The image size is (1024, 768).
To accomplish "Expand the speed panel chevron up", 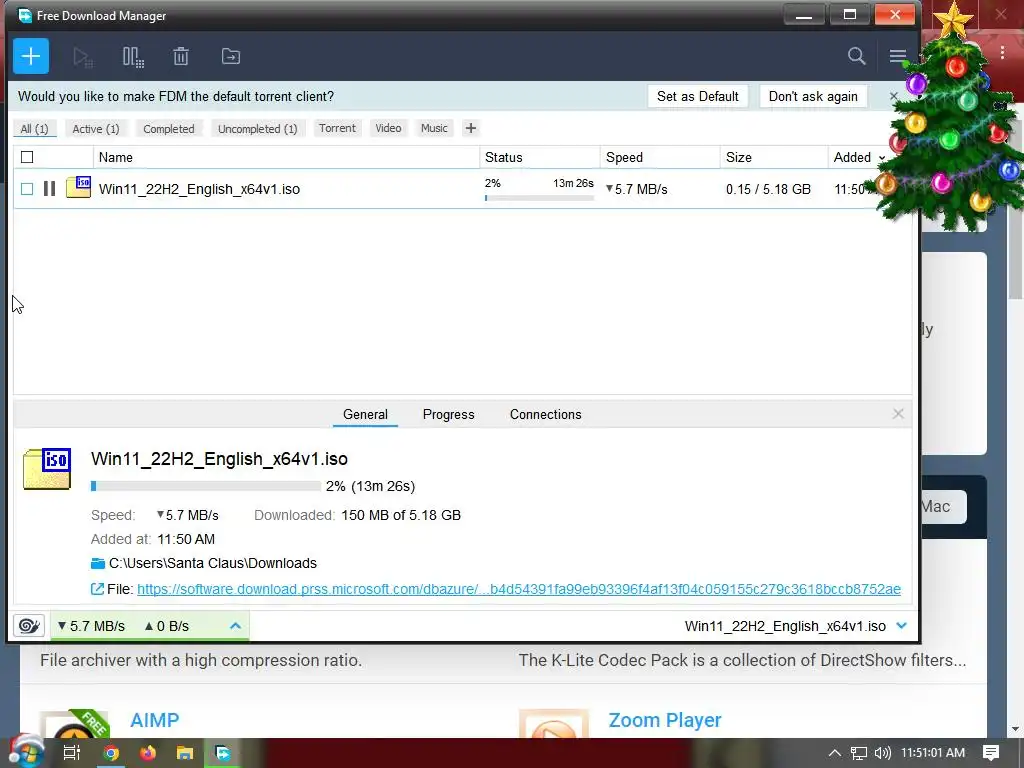I will pyautogui.click(x=236, y=626).
